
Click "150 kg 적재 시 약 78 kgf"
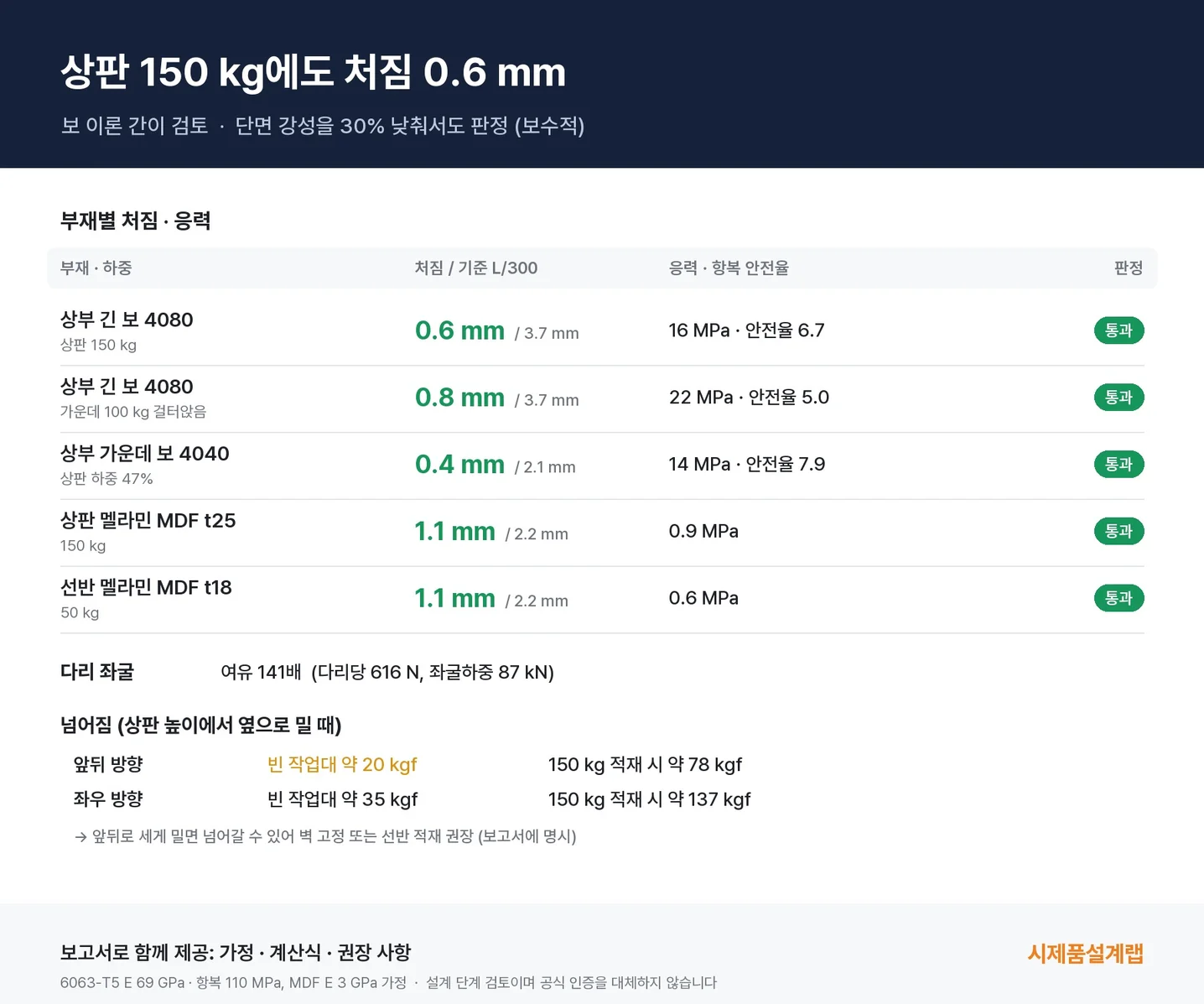point(645,765)
